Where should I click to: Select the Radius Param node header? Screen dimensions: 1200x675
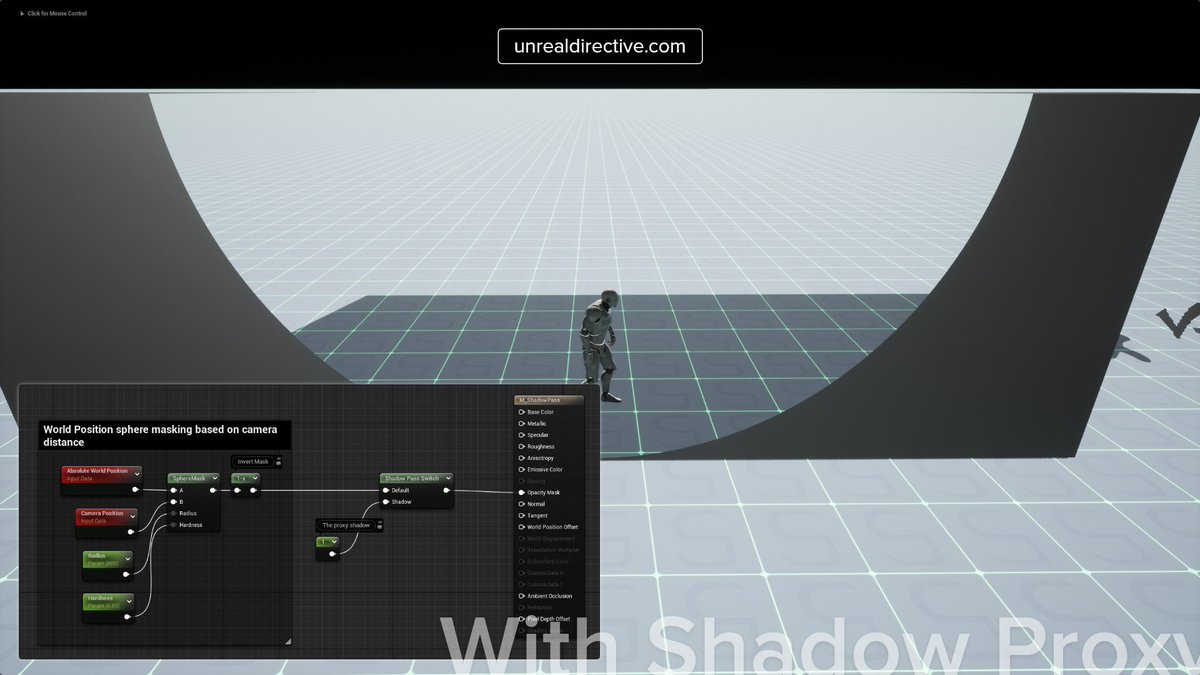108,560
